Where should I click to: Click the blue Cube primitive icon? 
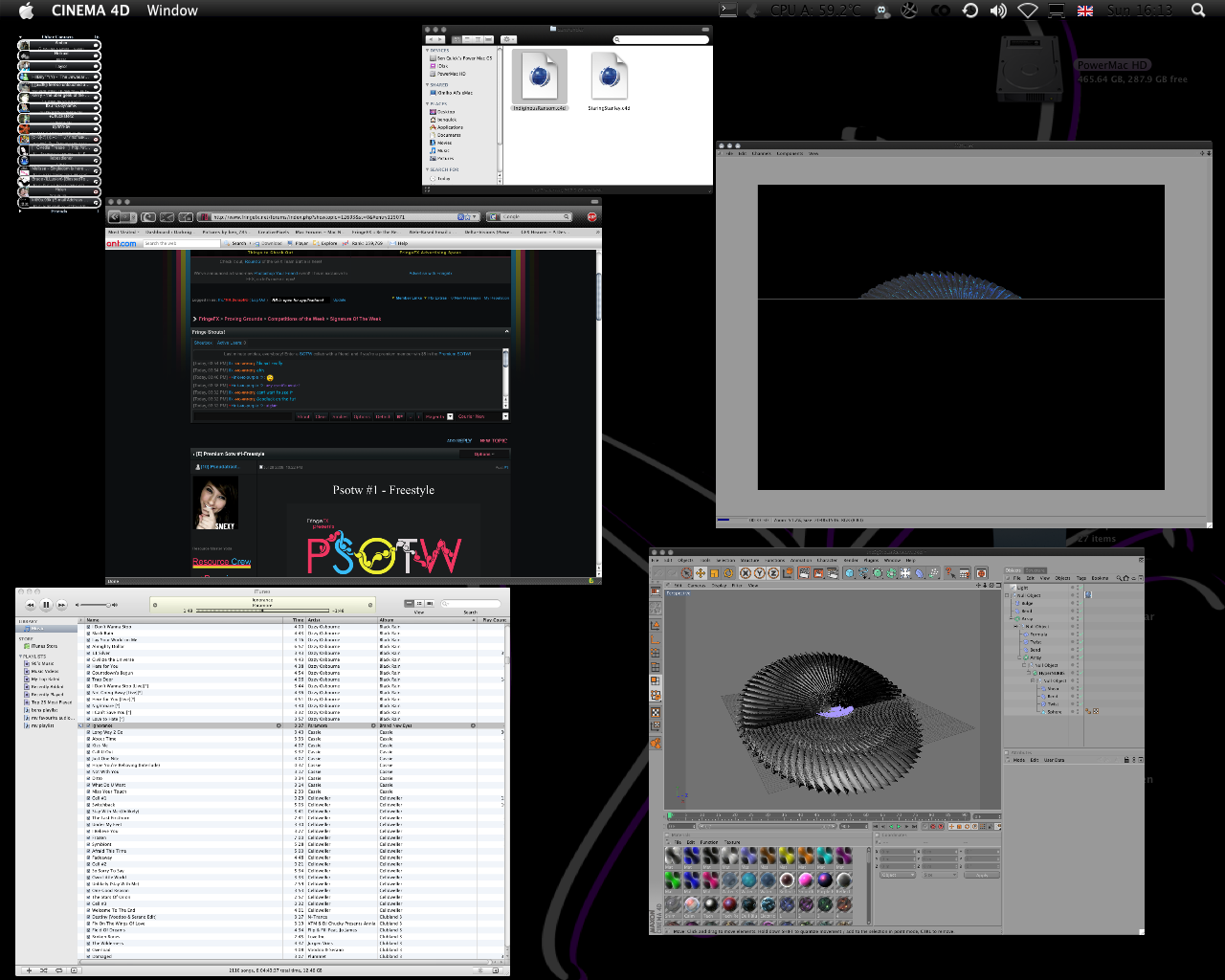(x=850, y=573)
